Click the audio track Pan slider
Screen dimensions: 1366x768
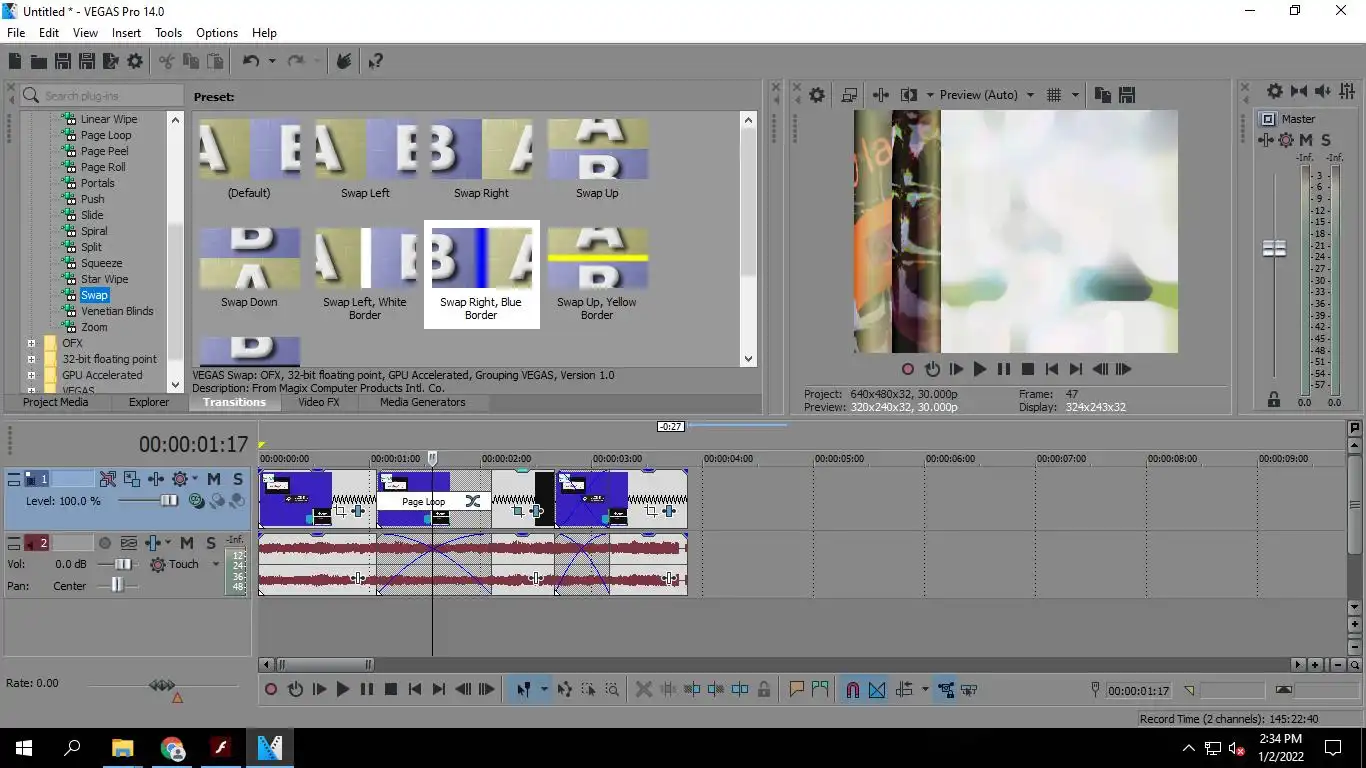pos(117,585)
